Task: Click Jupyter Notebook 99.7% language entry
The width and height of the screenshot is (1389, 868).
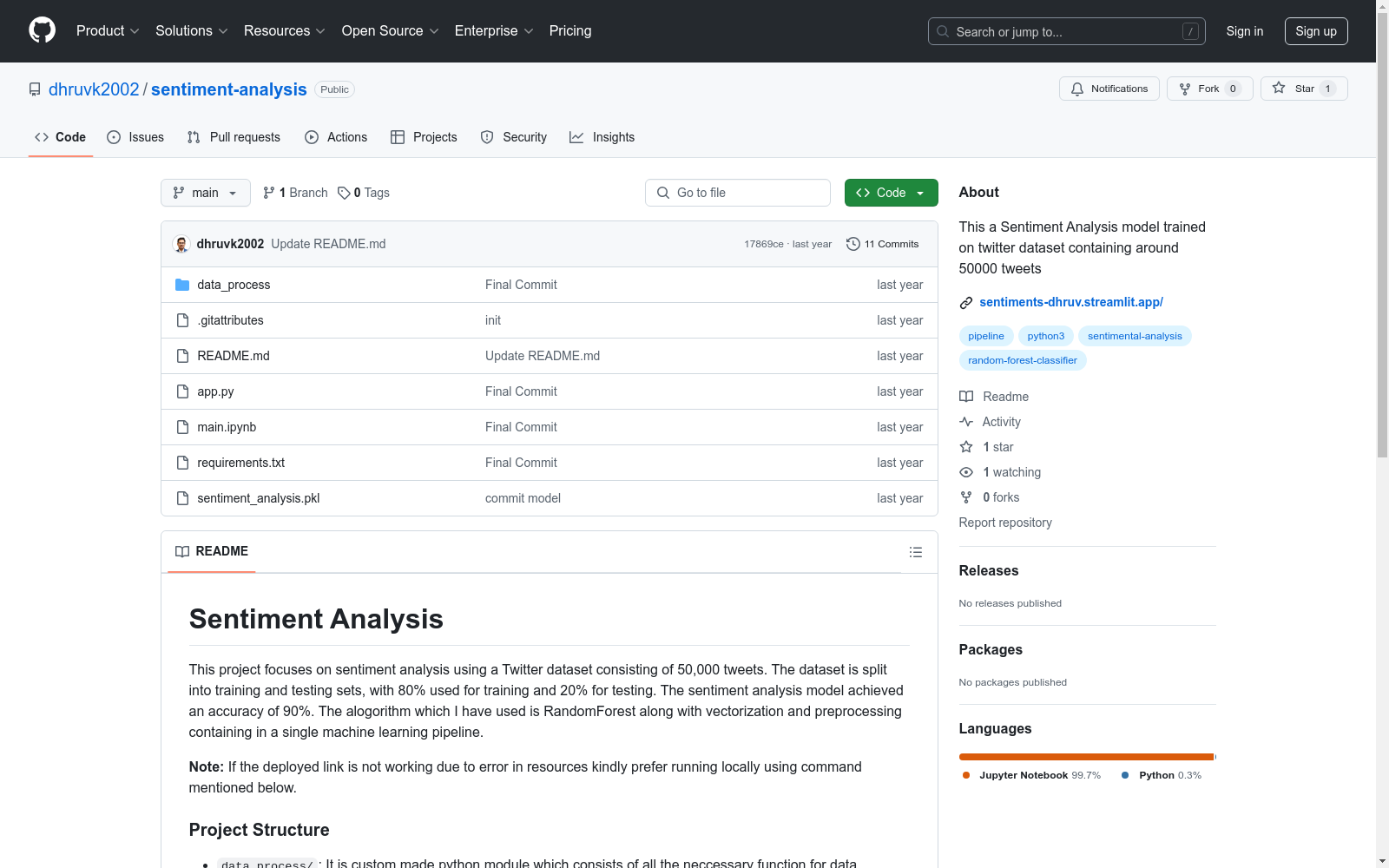Action: [1031, 775]
